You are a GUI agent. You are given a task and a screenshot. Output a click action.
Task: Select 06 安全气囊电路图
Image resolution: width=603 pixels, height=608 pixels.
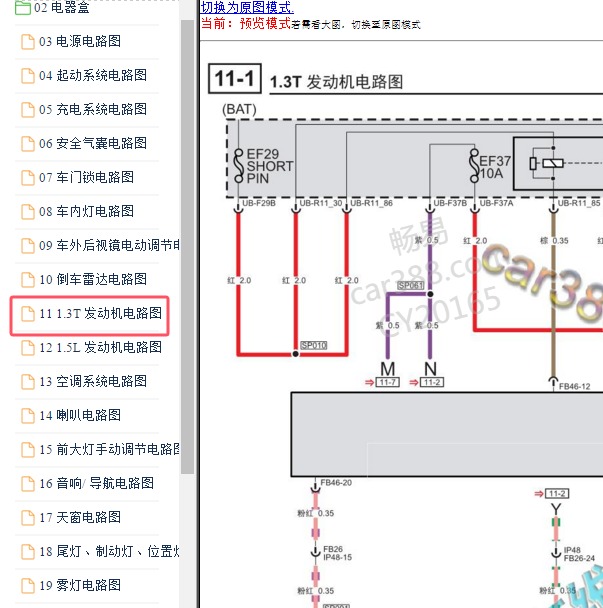pos(93,143)
